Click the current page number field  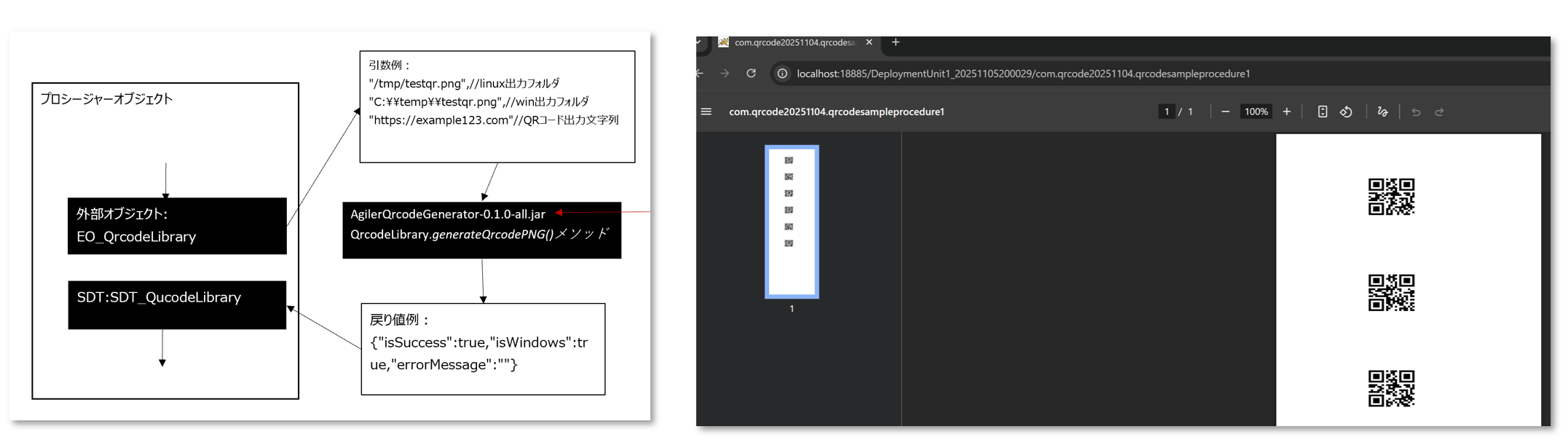1166,111
